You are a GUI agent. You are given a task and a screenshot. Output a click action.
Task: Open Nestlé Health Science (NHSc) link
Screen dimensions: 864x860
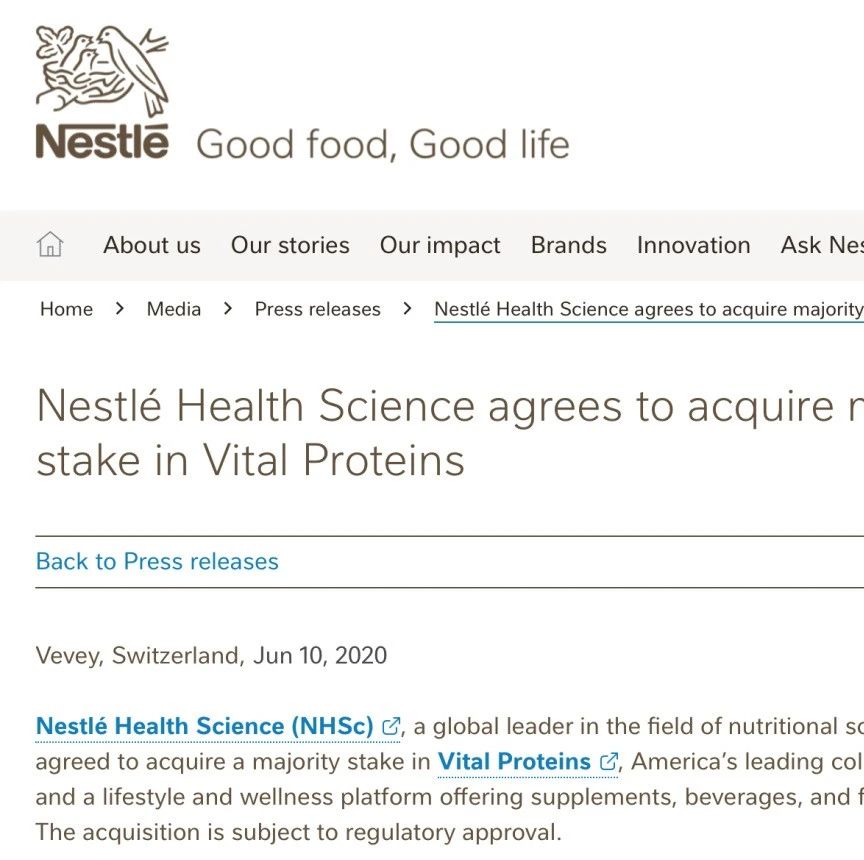(204, 726)
